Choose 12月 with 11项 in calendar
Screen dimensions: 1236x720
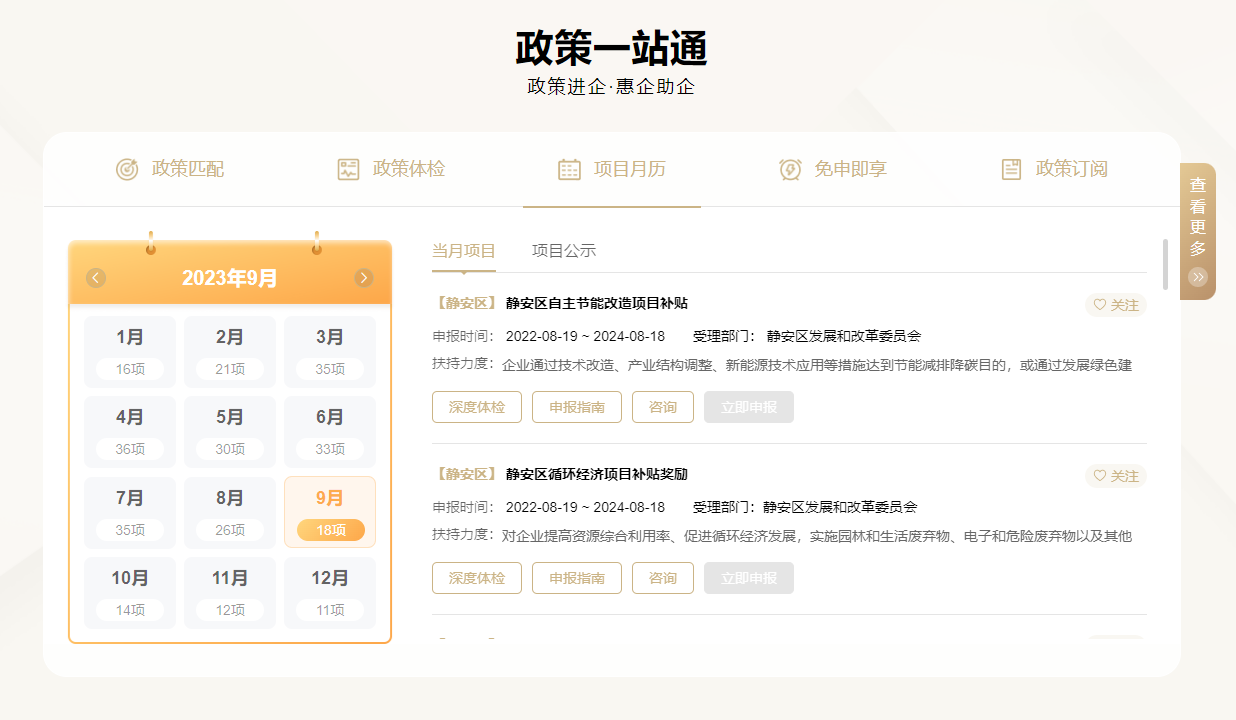coord(330,592)
